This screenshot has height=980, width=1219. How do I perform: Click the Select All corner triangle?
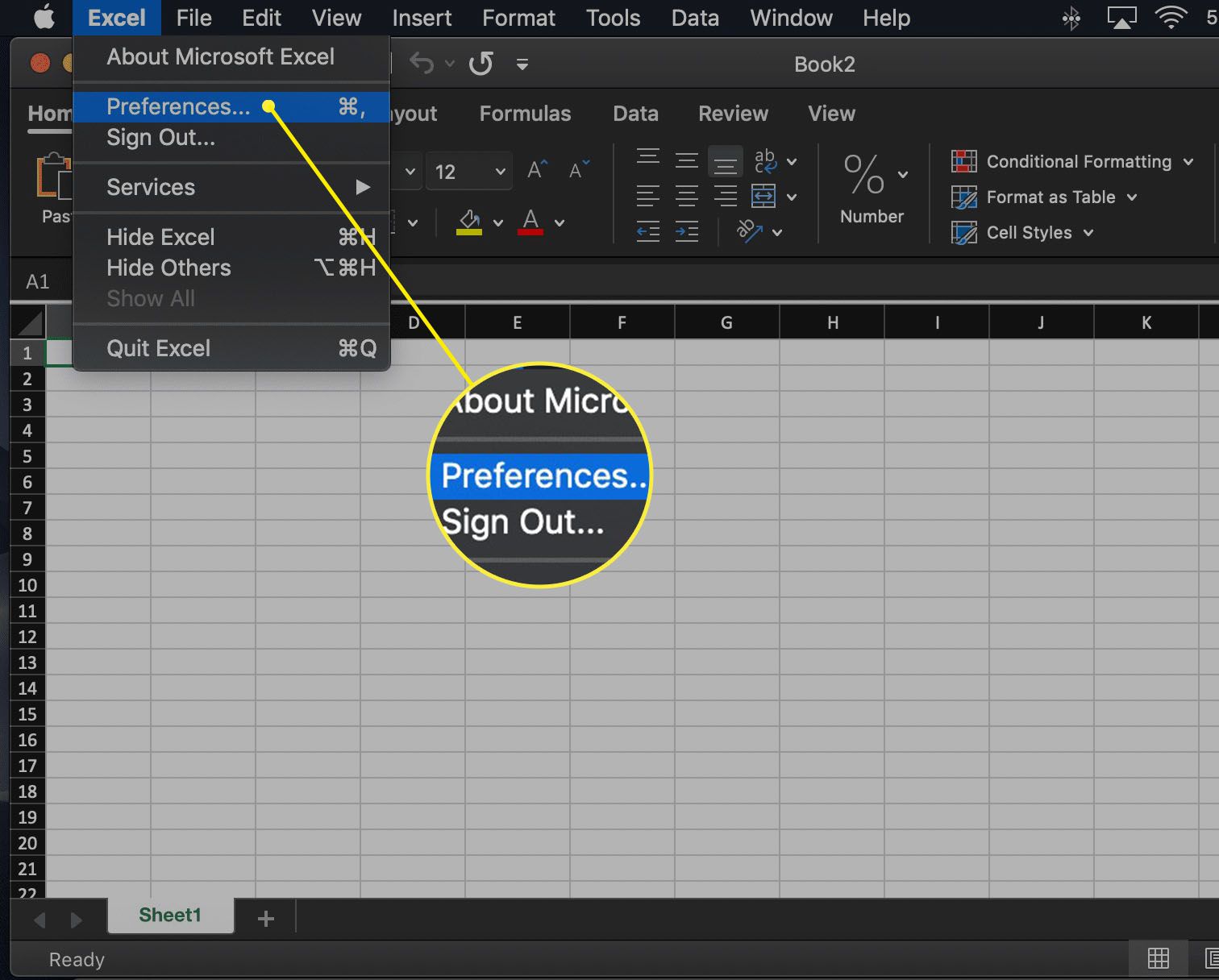[x=30, y=323]
